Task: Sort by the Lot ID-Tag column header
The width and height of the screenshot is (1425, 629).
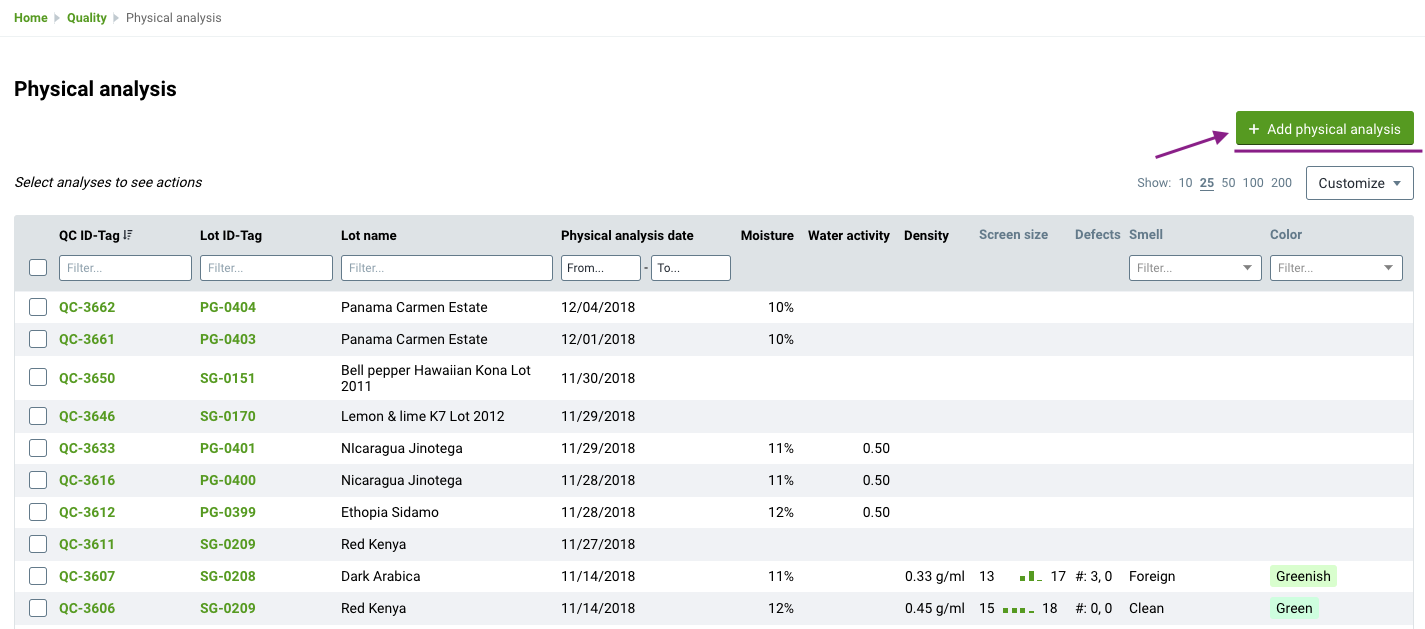Action: tap(231, 236)
